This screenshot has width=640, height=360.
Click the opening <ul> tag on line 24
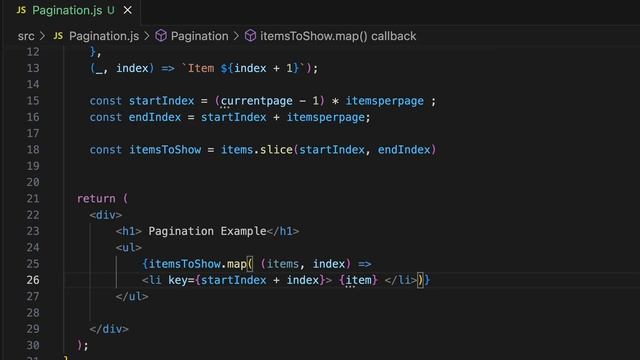pos(129,248)
